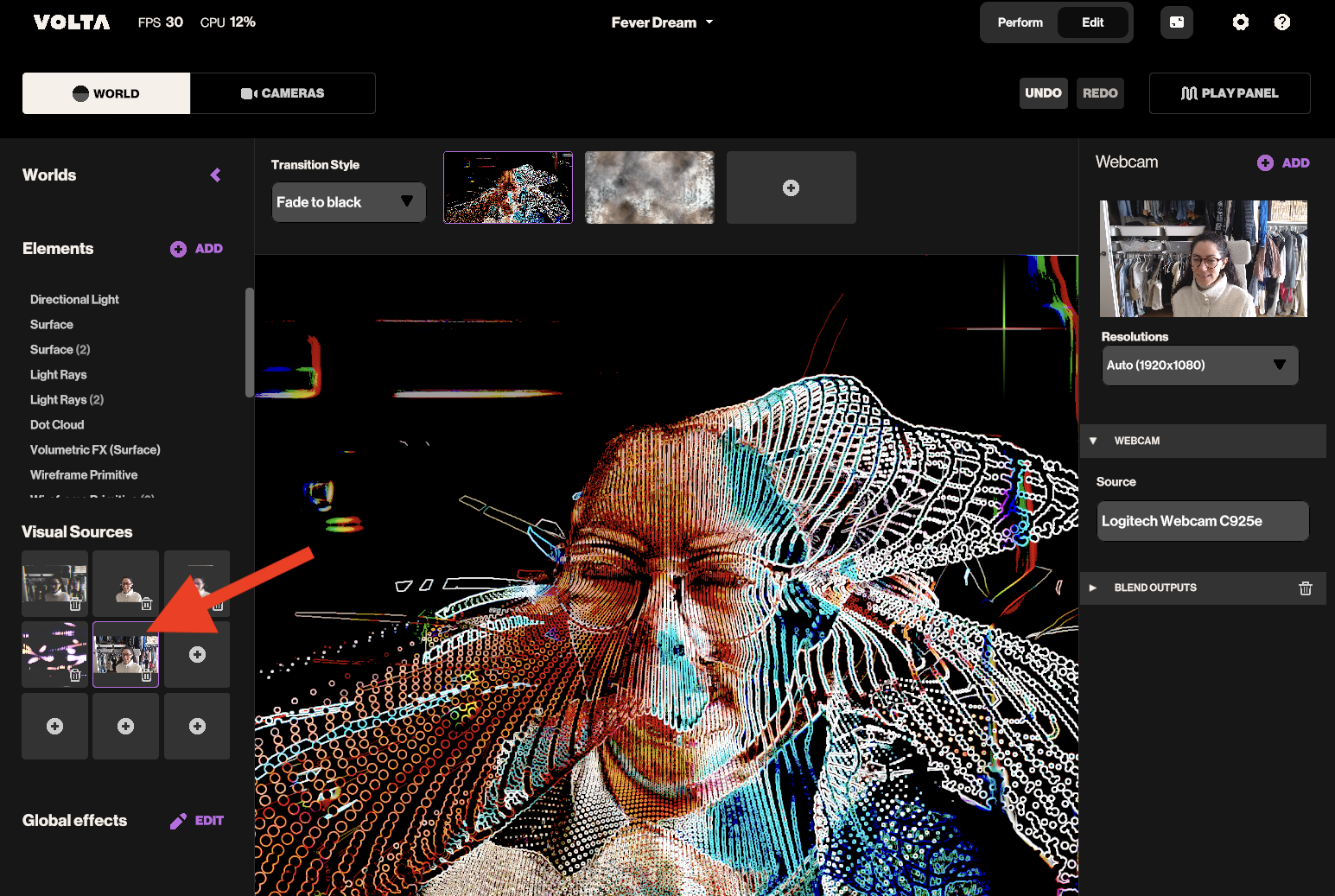The image size is (1335, 896).
Task: Delete the purple light-streak Visual Source via trash icon
Action: [75, 676]
